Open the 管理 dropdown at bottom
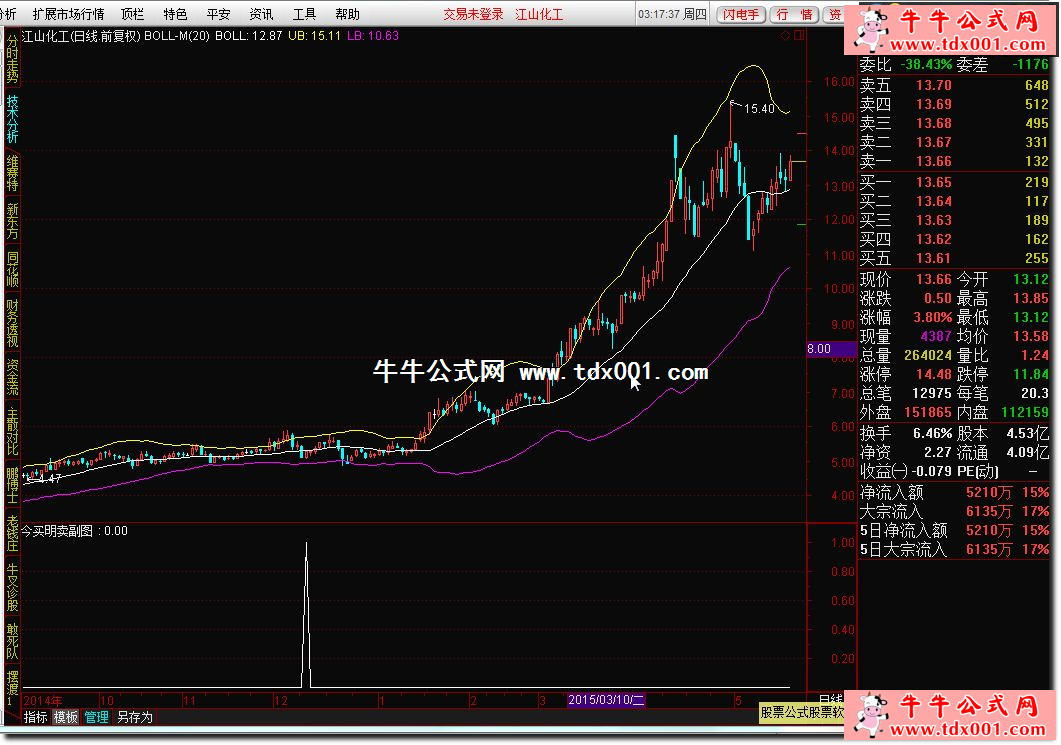Image resolution: width=1061 pixels, height=745 pixels. pyautogui.click(x=97, y=717)
